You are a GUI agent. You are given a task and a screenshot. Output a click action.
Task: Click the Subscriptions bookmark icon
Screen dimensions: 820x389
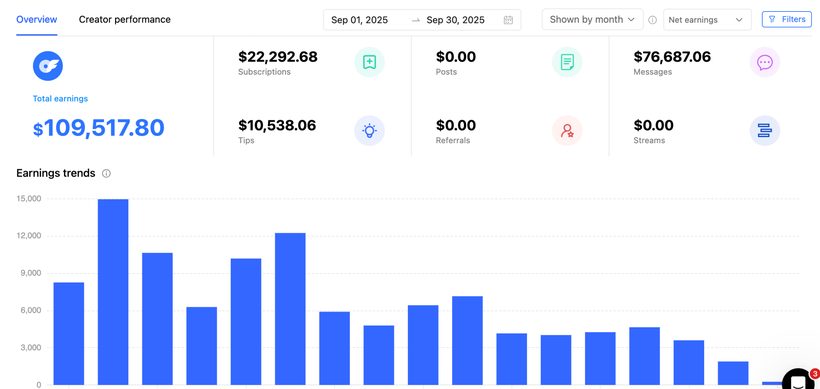coord(369,62)
